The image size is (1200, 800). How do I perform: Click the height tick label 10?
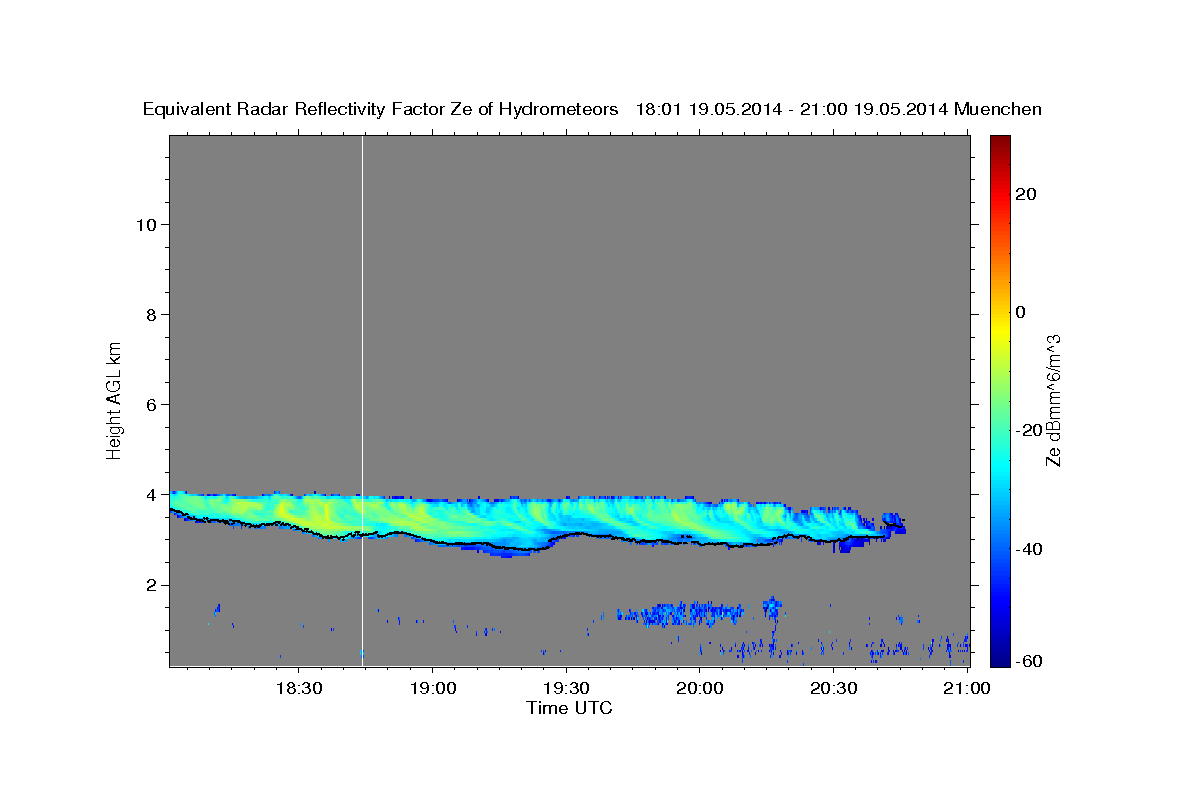point(146,224)
